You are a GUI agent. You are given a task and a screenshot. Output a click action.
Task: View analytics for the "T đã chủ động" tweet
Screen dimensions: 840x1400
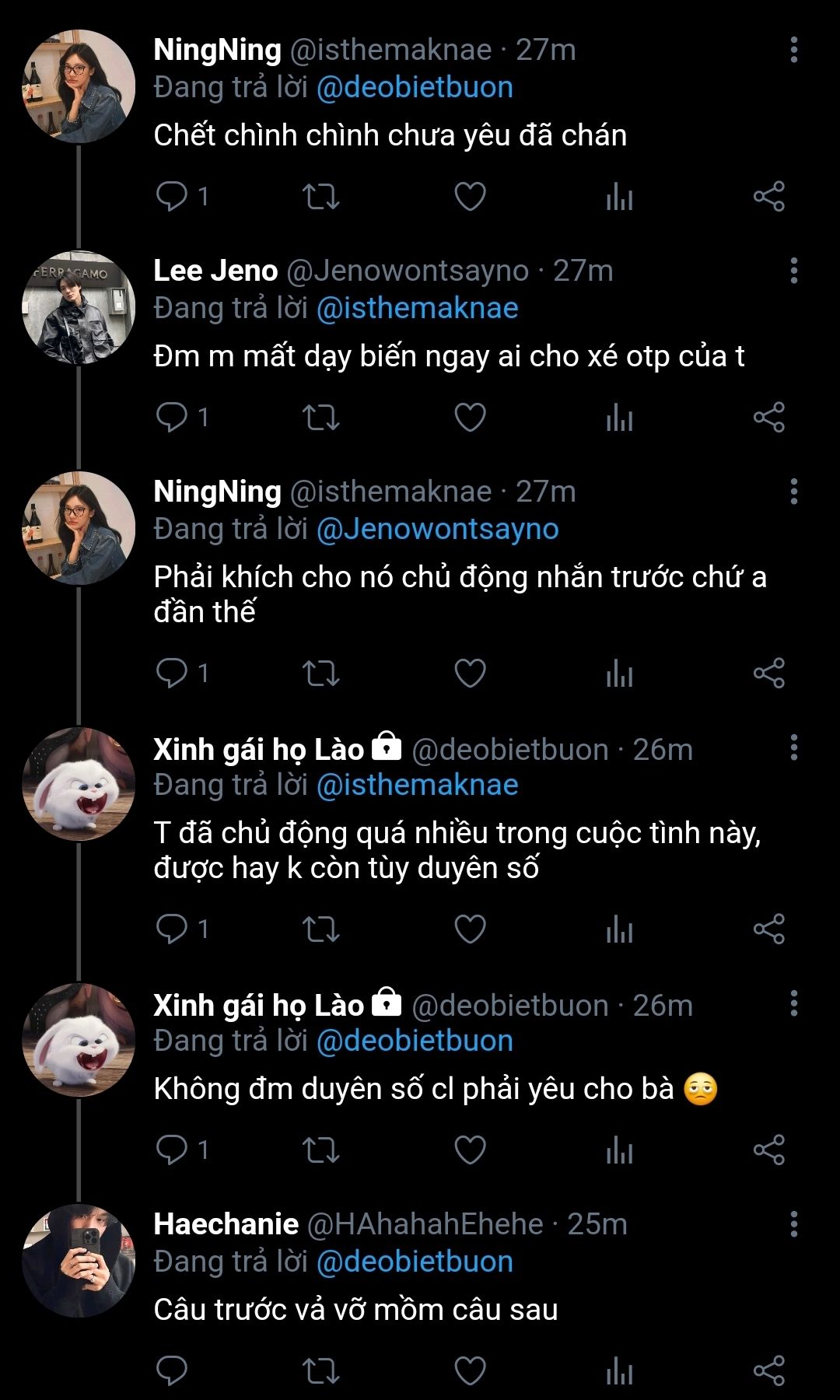point(619,929)
